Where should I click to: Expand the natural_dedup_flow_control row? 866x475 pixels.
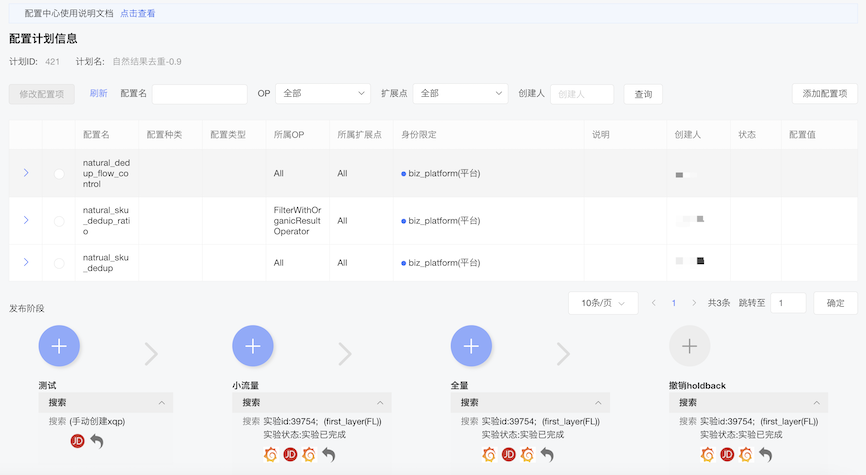[26, 173]
